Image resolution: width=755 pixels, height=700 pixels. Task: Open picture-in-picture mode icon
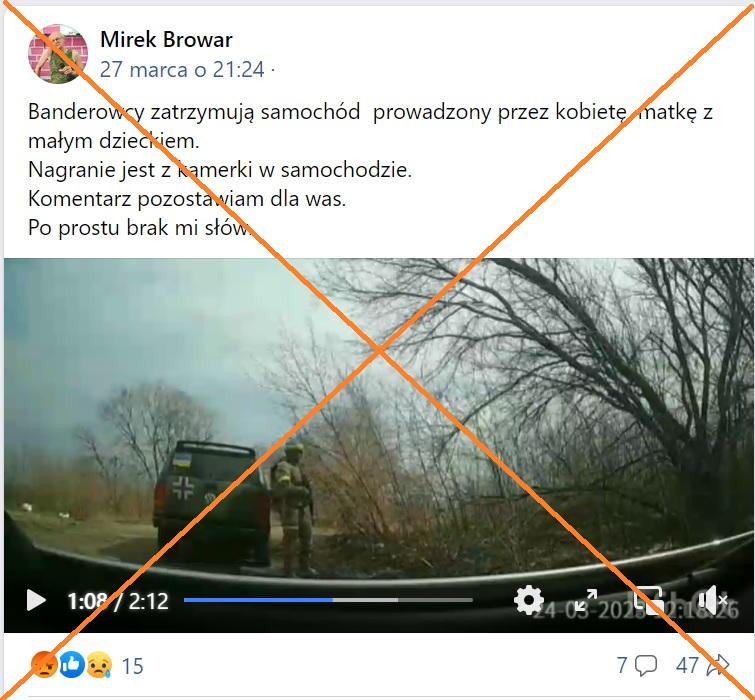click(648, 600)
